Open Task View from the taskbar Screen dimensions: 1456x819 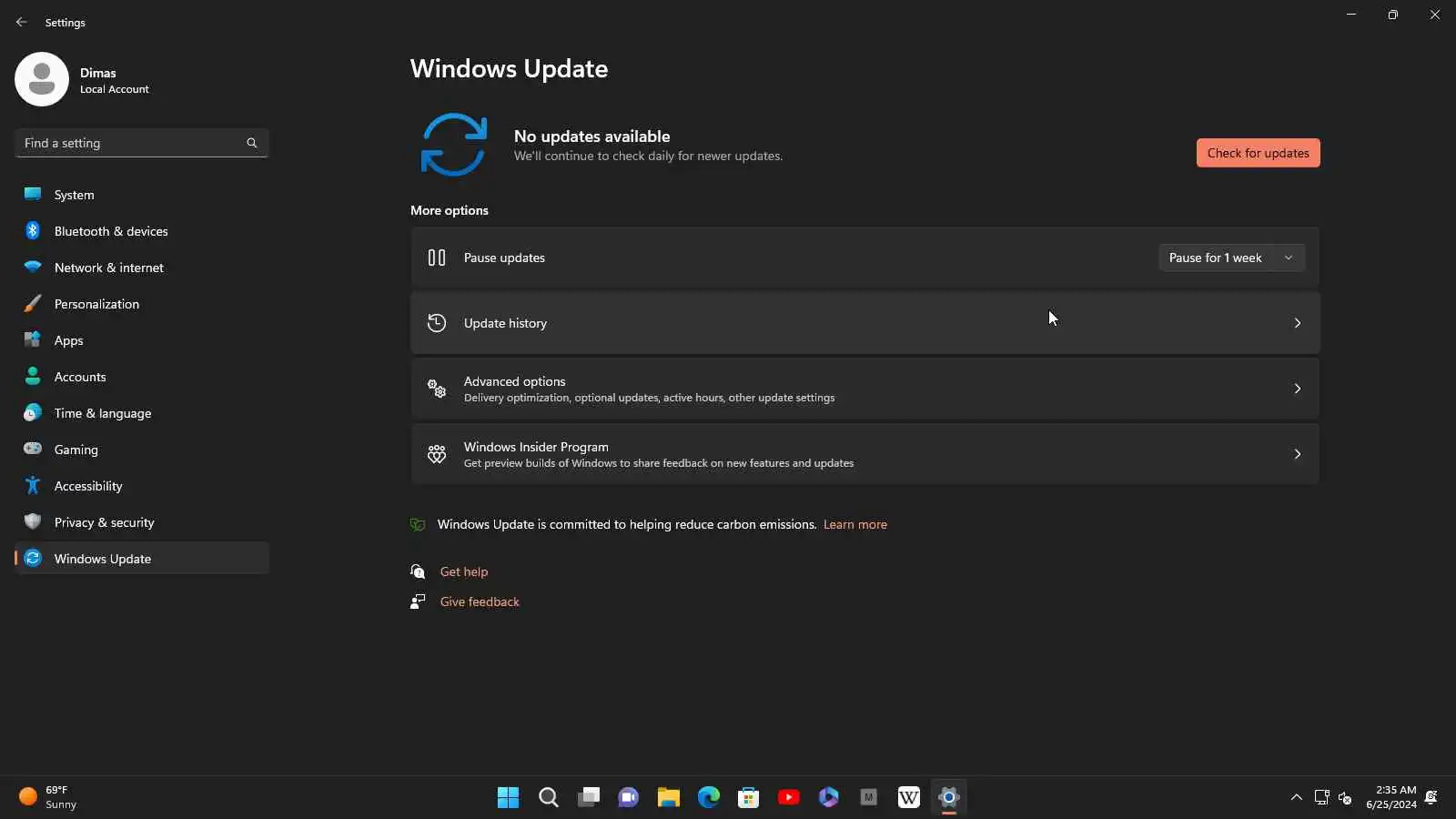click(588, 797)
